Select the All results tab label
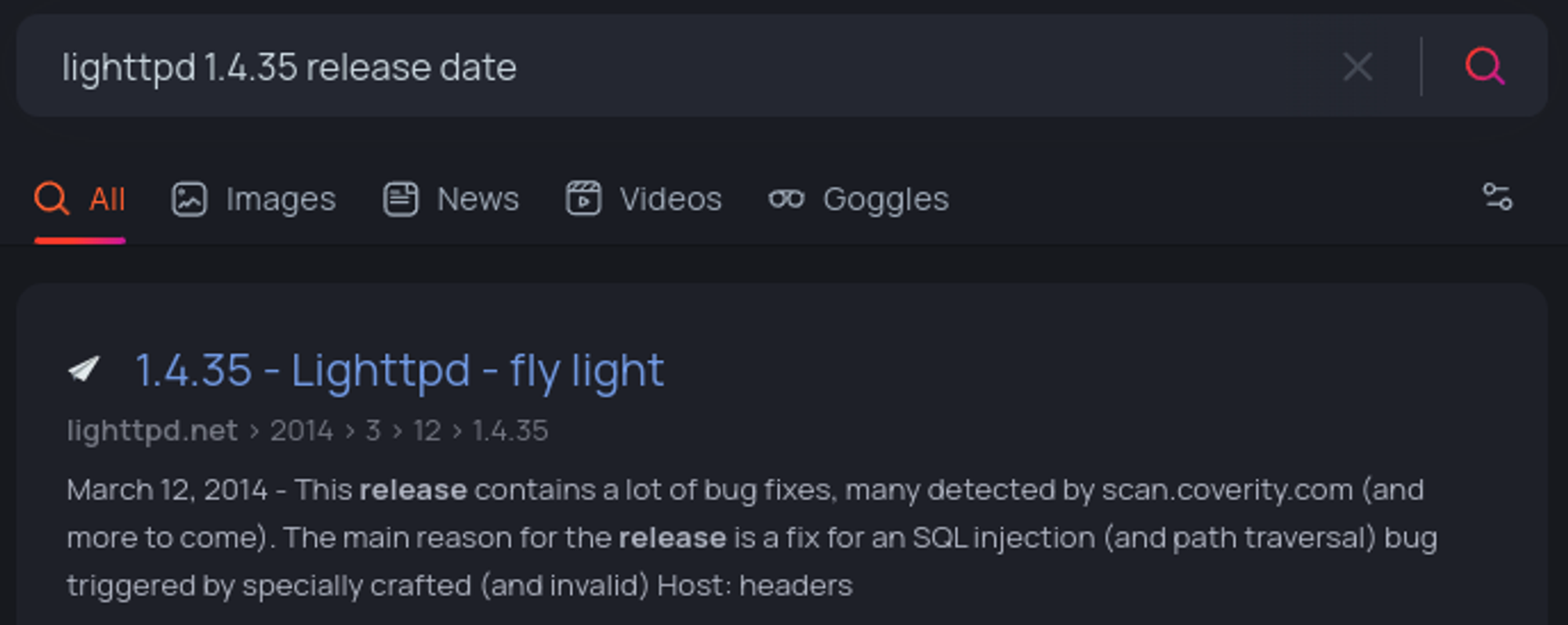The height and width of the screenshot is (625, 1568). click(x=107, y=199)
